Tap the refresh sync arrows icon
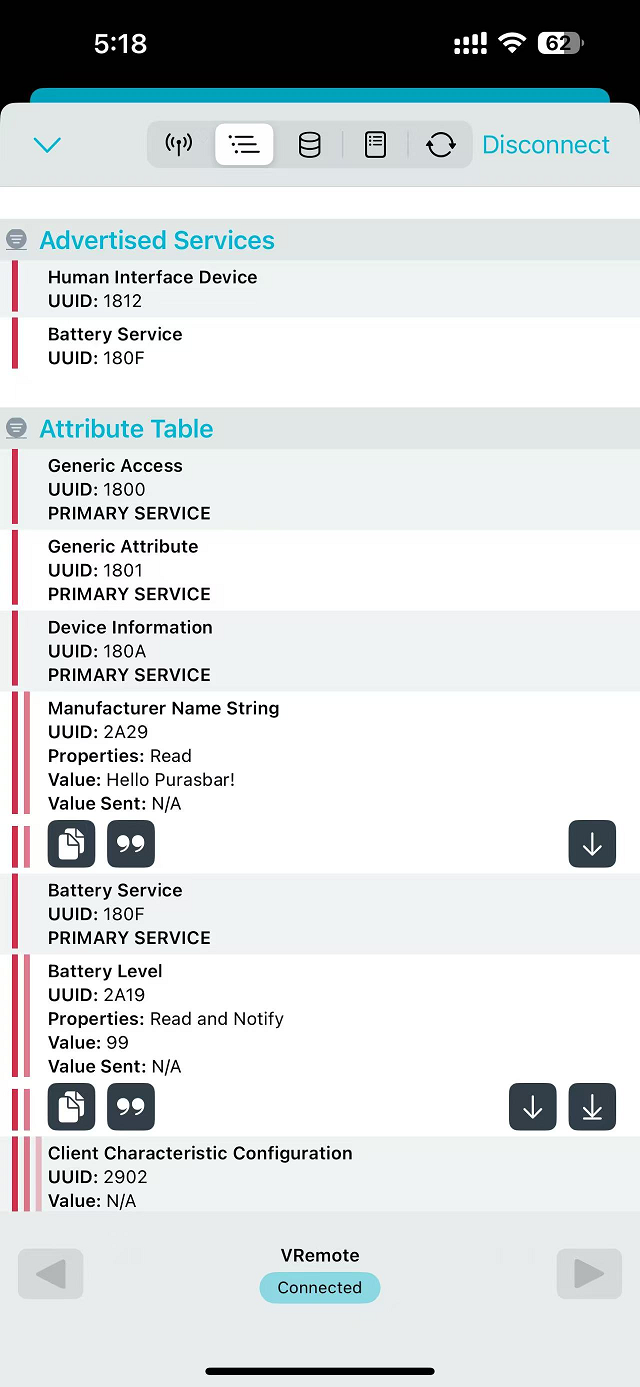The image size is (640, 1387). 440,145
